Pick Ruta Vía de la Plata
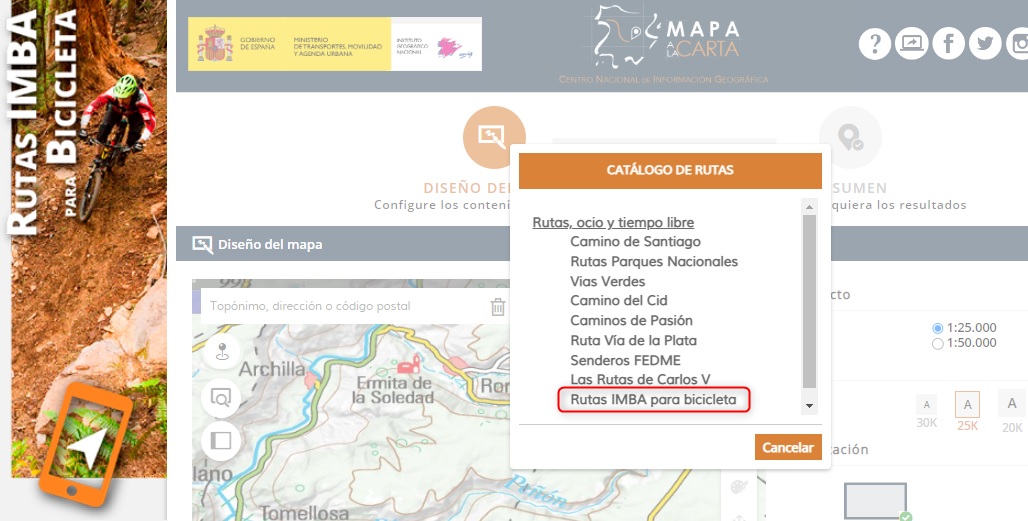The height and width of the screenshot is (521, 1028). click(x=633, y=340)
